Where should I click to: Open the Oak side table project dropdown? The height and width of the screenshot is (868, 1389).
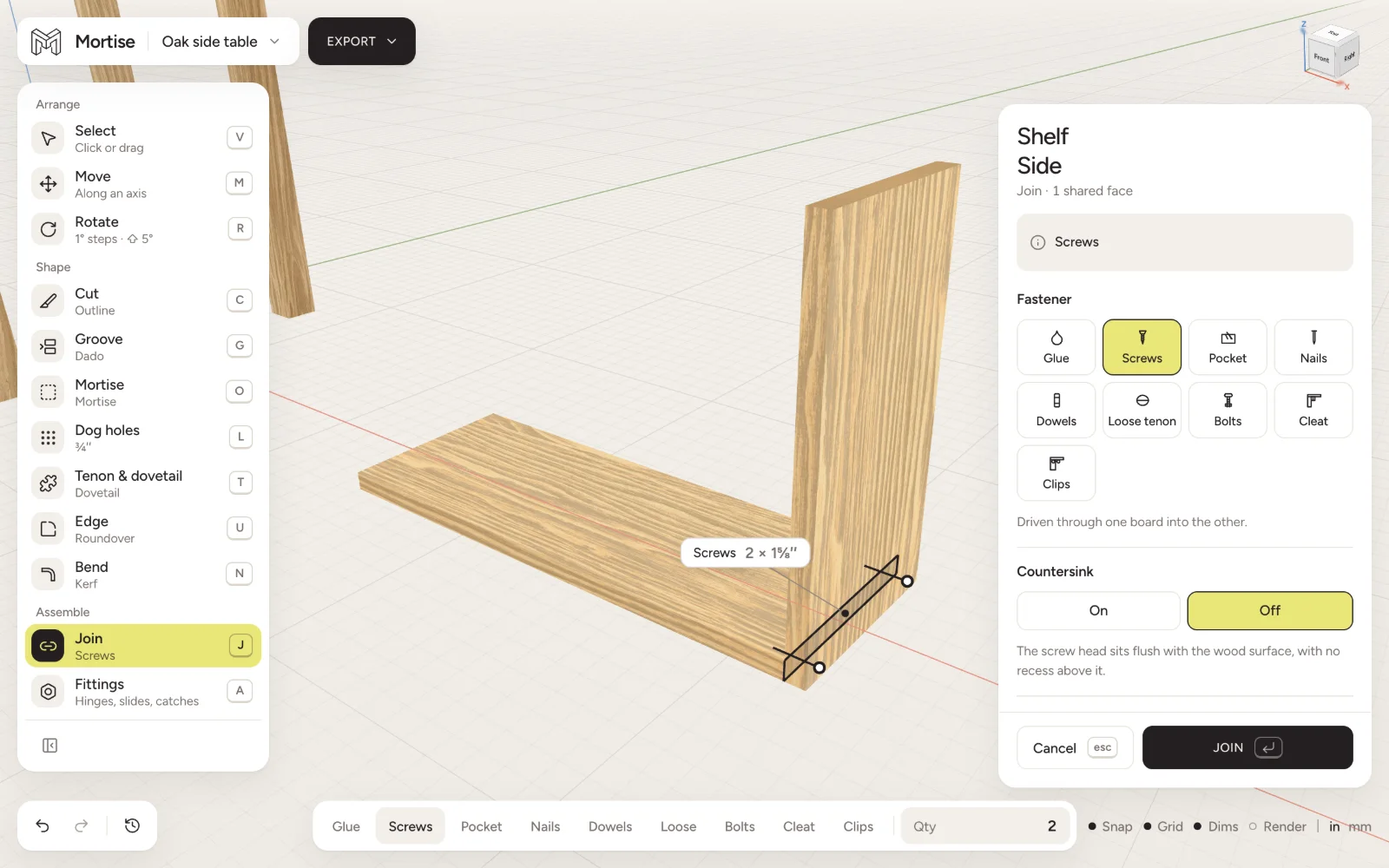[x=221, y=42]
